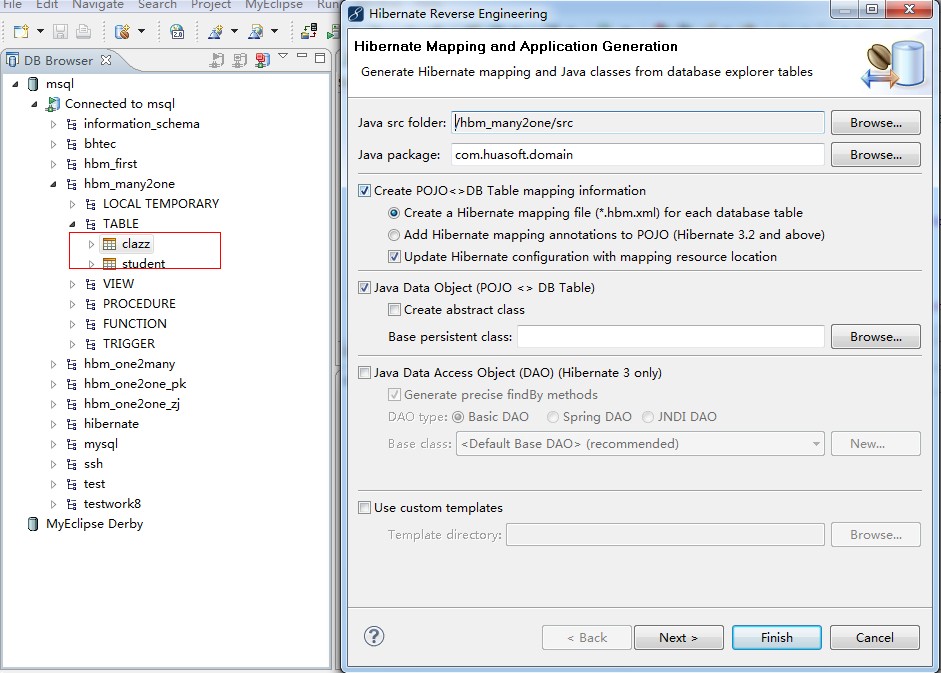Viewport: 941px width, 673px height.
Task: Click the Save floppy-disk toolbar icon
Action: [60, 31]
